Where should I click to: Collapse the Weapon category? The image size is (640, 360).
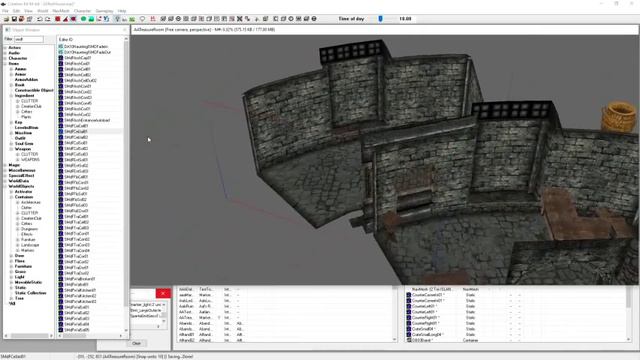(11, 149)
